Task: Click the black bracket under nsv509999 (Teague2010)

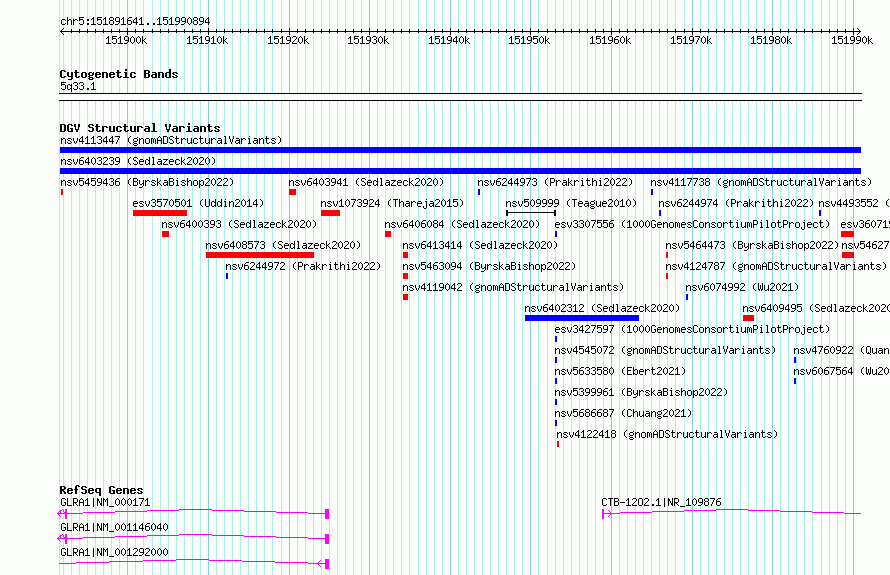Action: [531, 213]
